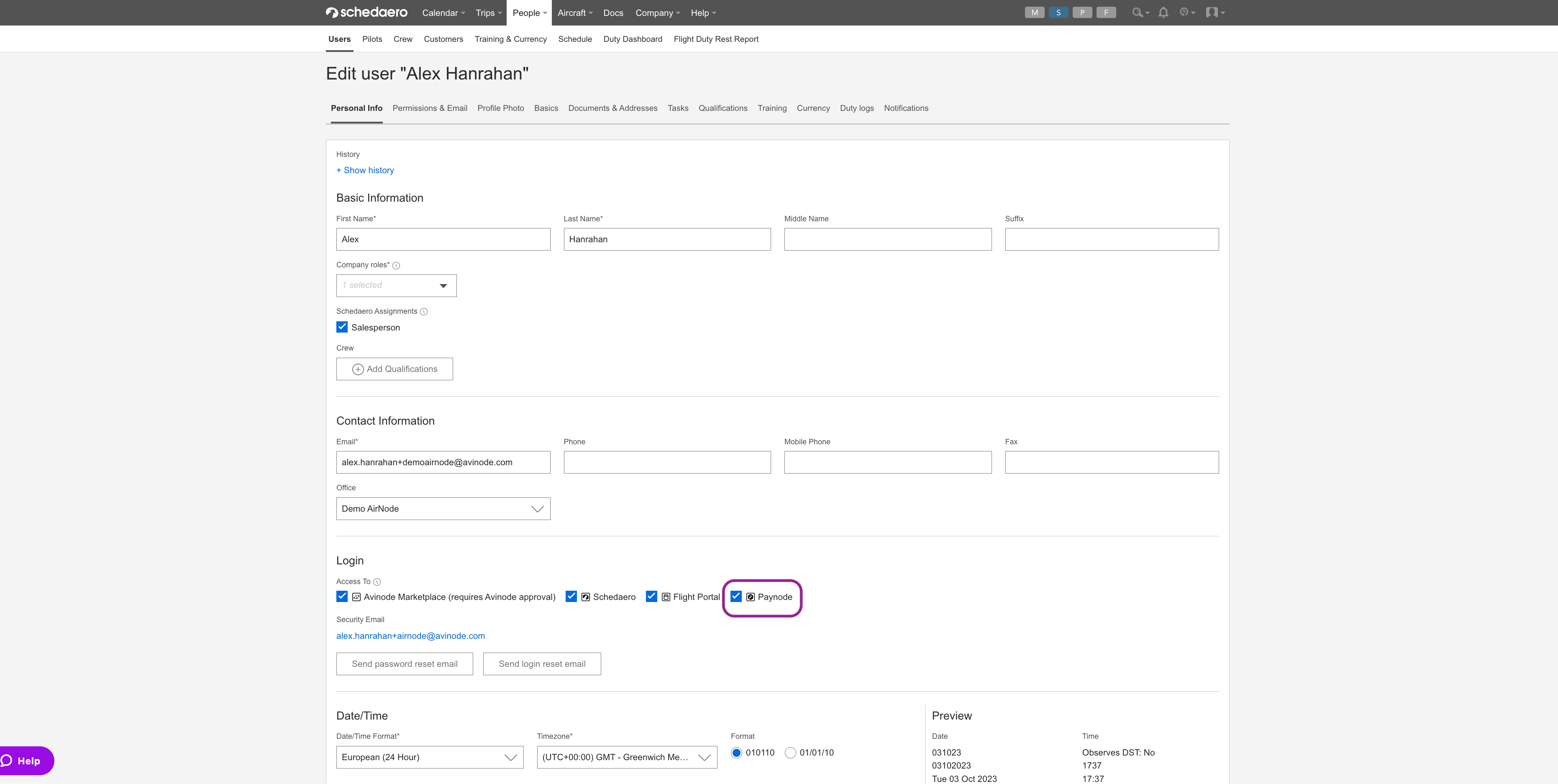The height and width of the screenshot is (784, 1558).
Task: Open the recent history clock menu
Action: 1186,13
